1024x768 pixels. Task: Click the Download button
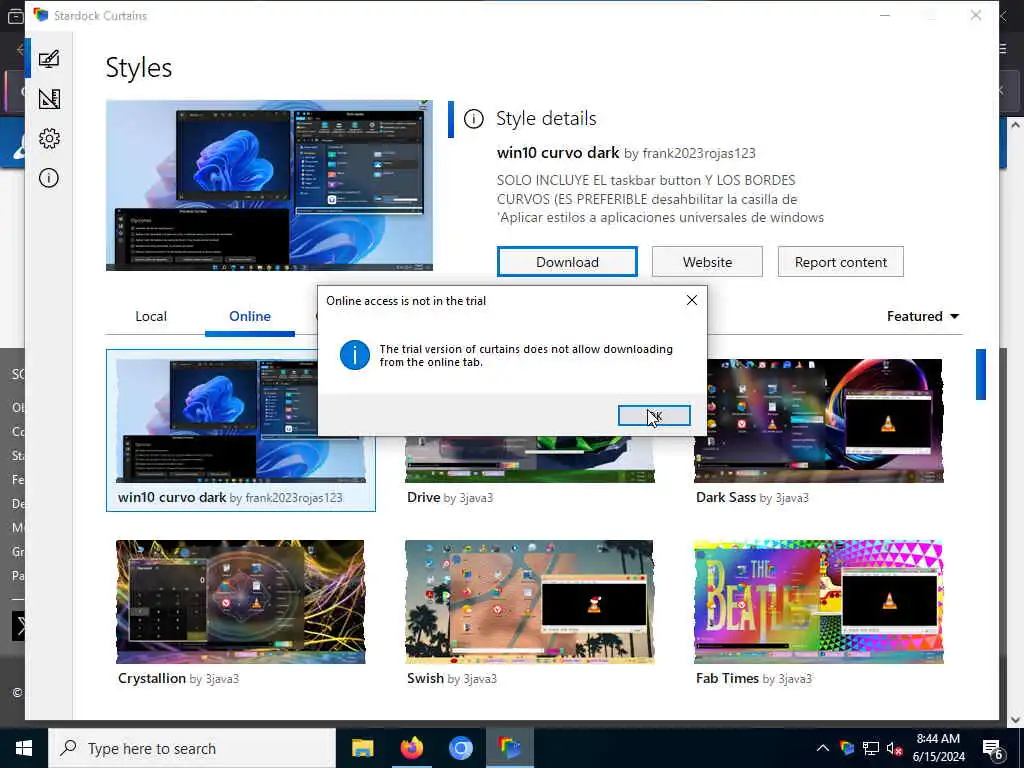[x=567, y=262]
